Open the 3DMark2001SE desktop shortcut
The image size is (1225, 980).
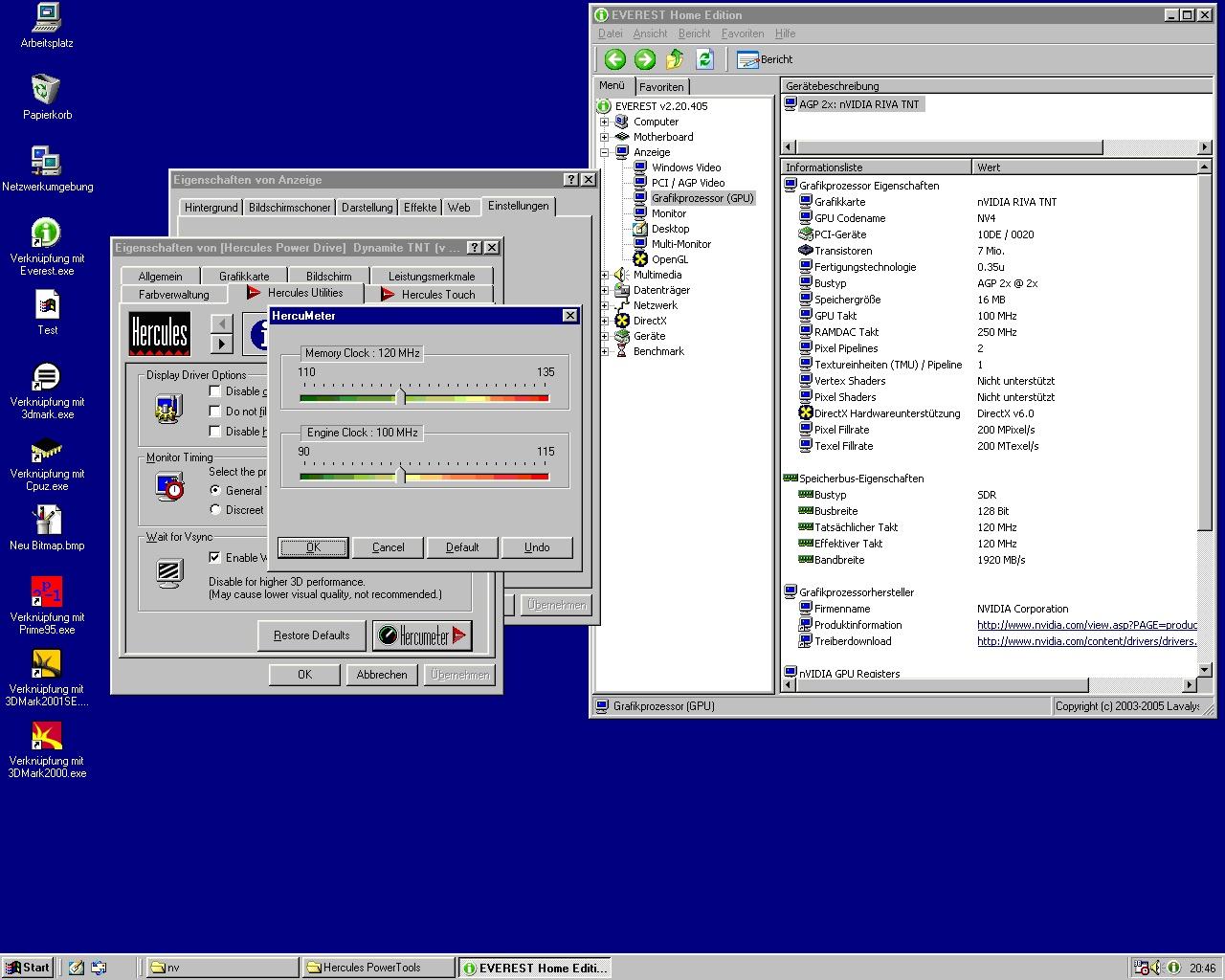(x=47, y=664)
